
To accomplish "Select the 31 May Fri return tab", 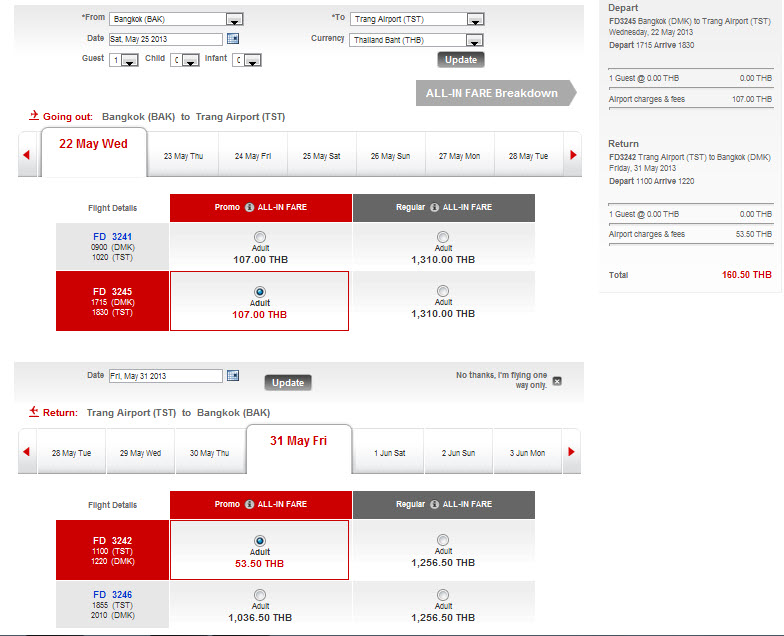I will [298, 448].
